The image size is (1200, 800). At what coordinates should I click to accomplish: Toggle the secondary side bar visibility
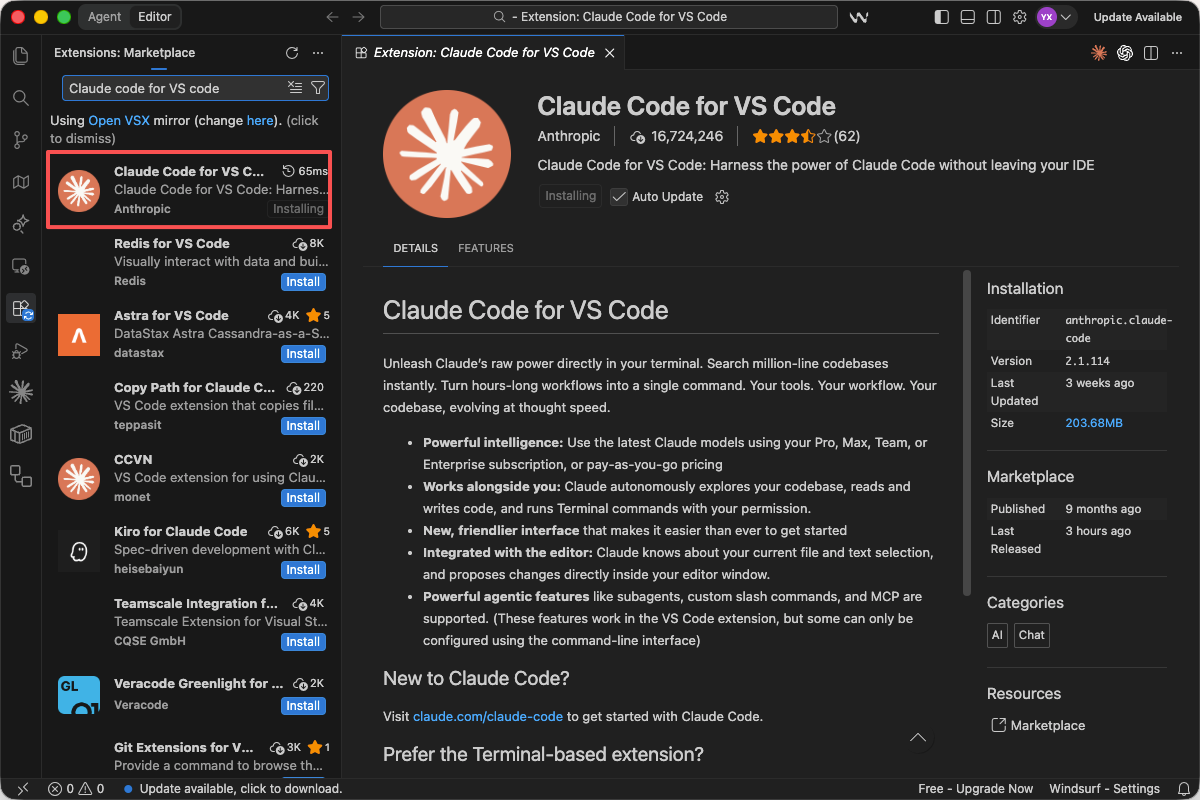click(x=993, y=17)
